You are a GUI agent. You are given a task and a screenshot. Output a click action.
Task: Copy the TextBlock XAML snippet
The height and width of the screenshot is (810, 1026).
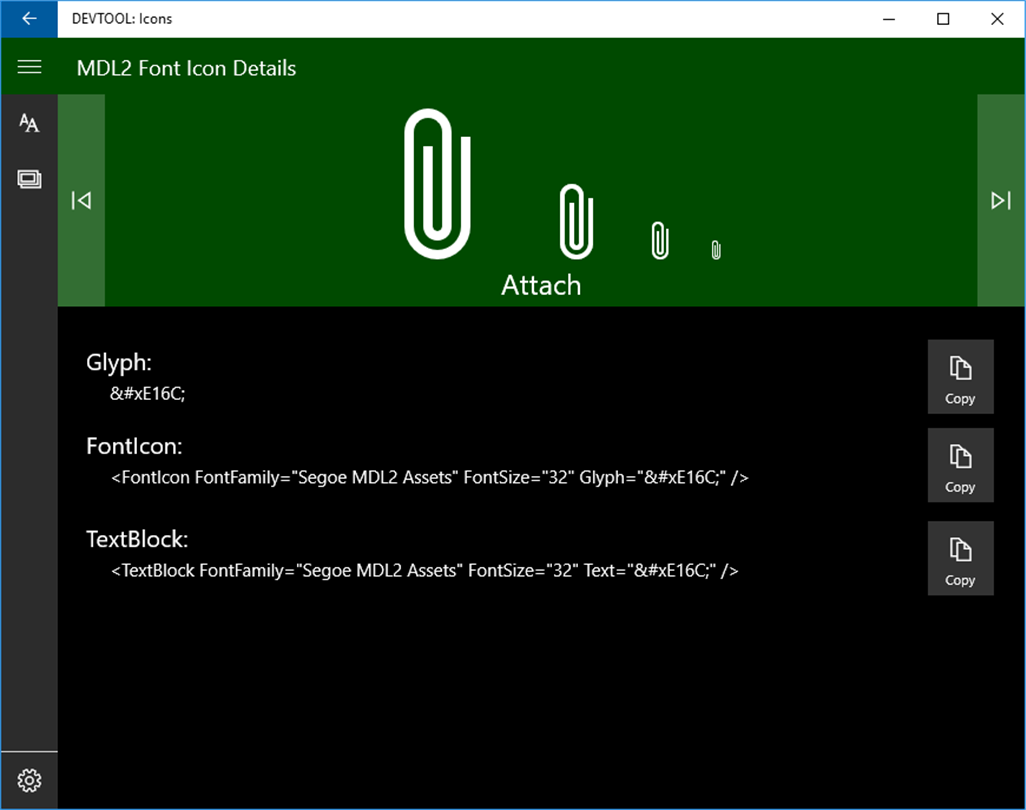click(x=960, y=558)
